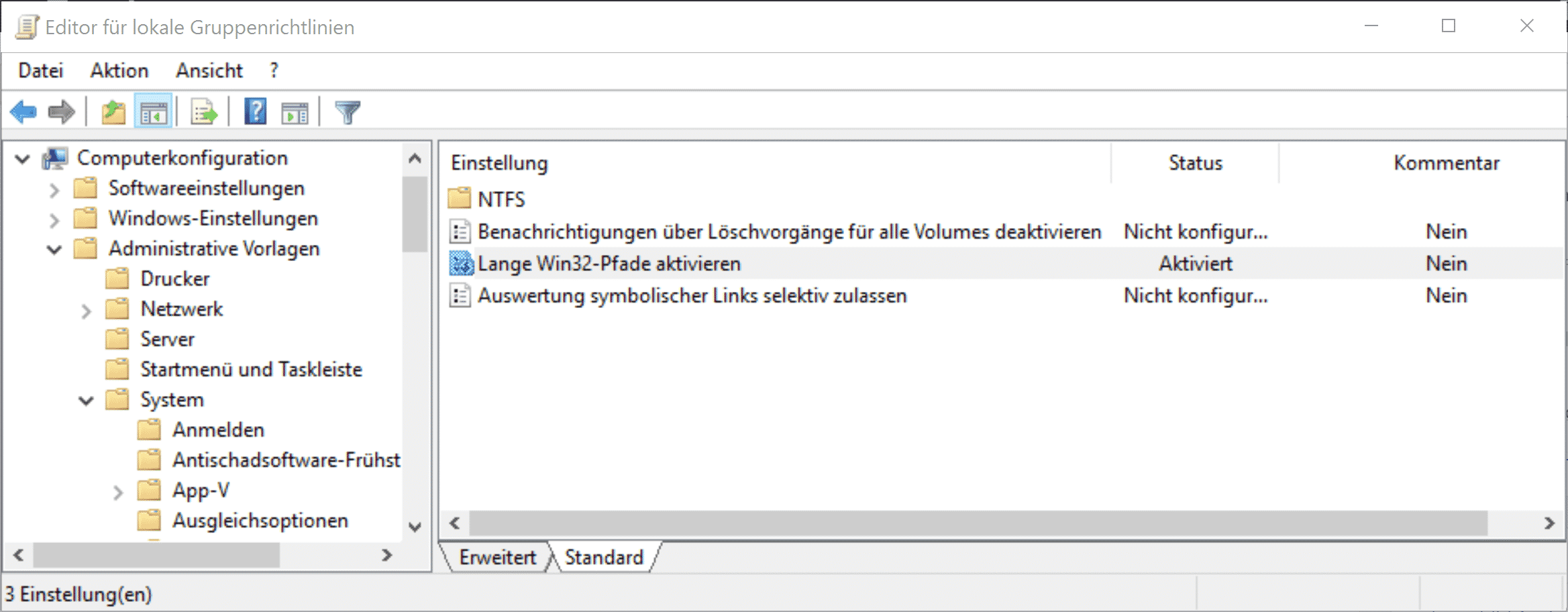Click the export list icon
The image size is (1568, 612).
point(205,111)
